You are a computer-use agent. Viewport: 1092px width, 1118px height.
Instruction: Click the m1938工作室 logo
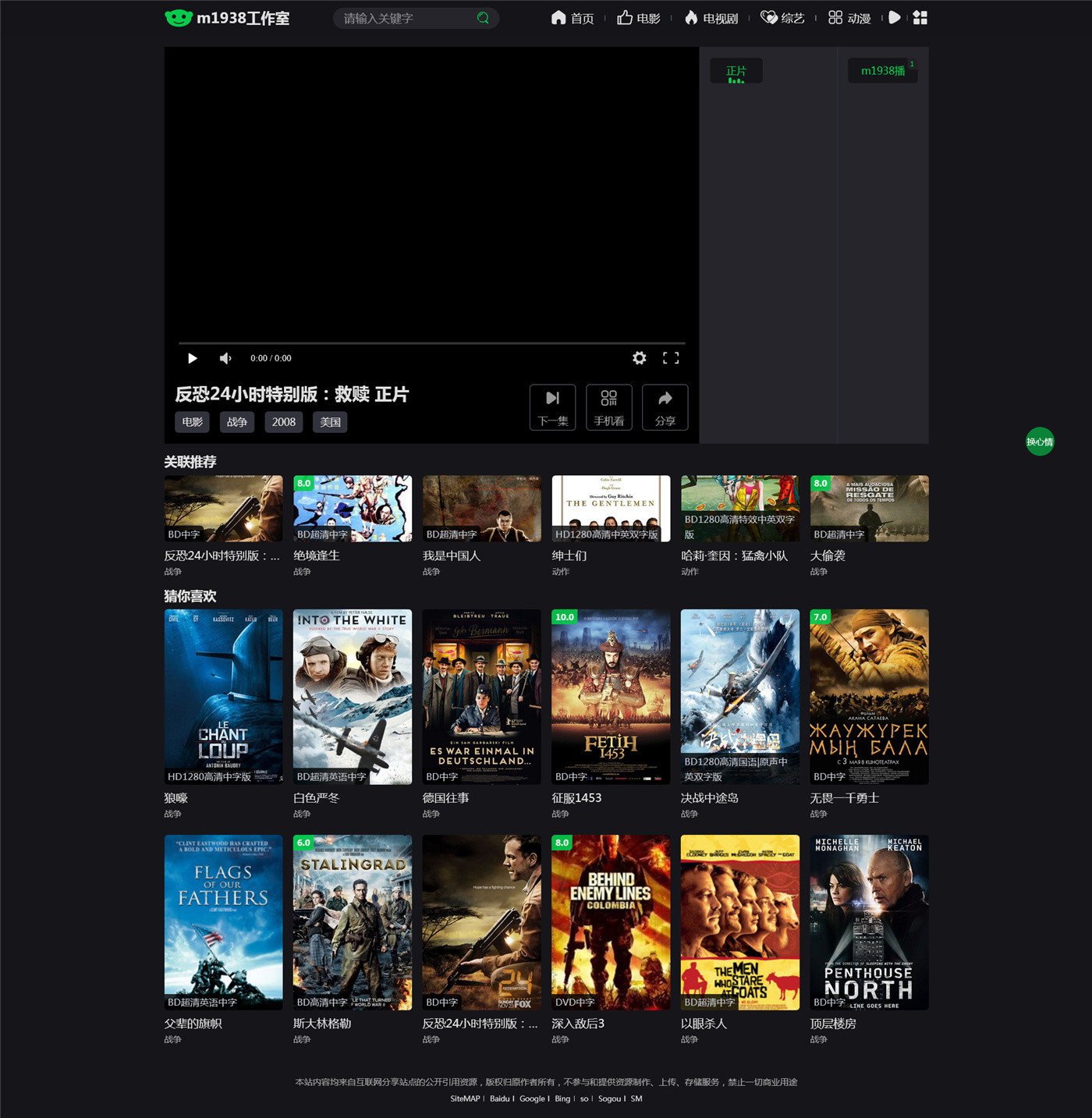coord(227,18)
